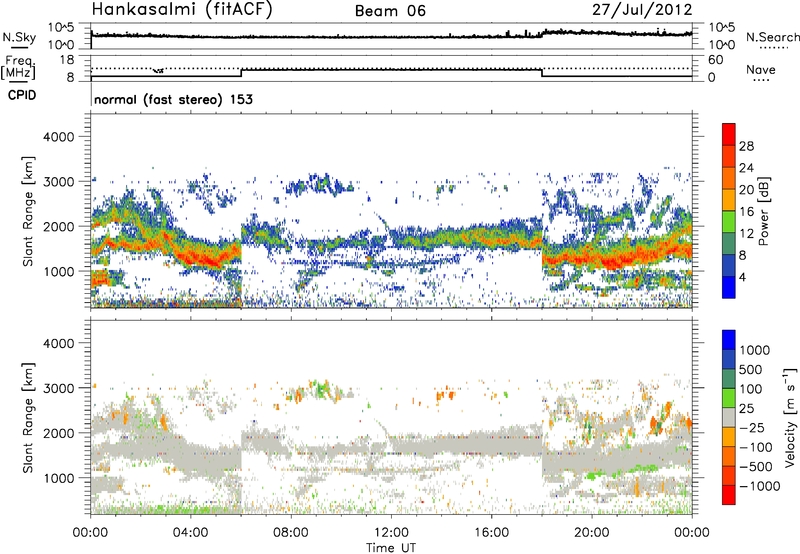Click the '-1000' velocity colorbar tick
This screenshot has width=800, height=554.
[759, 486]
